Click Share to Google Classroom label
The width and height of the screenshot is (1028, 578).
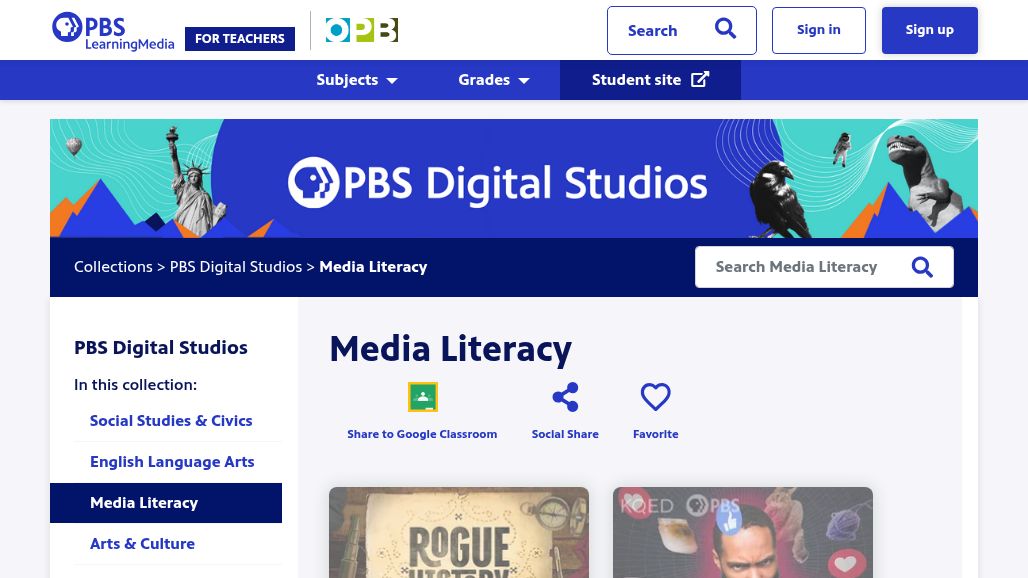(422, 434)
